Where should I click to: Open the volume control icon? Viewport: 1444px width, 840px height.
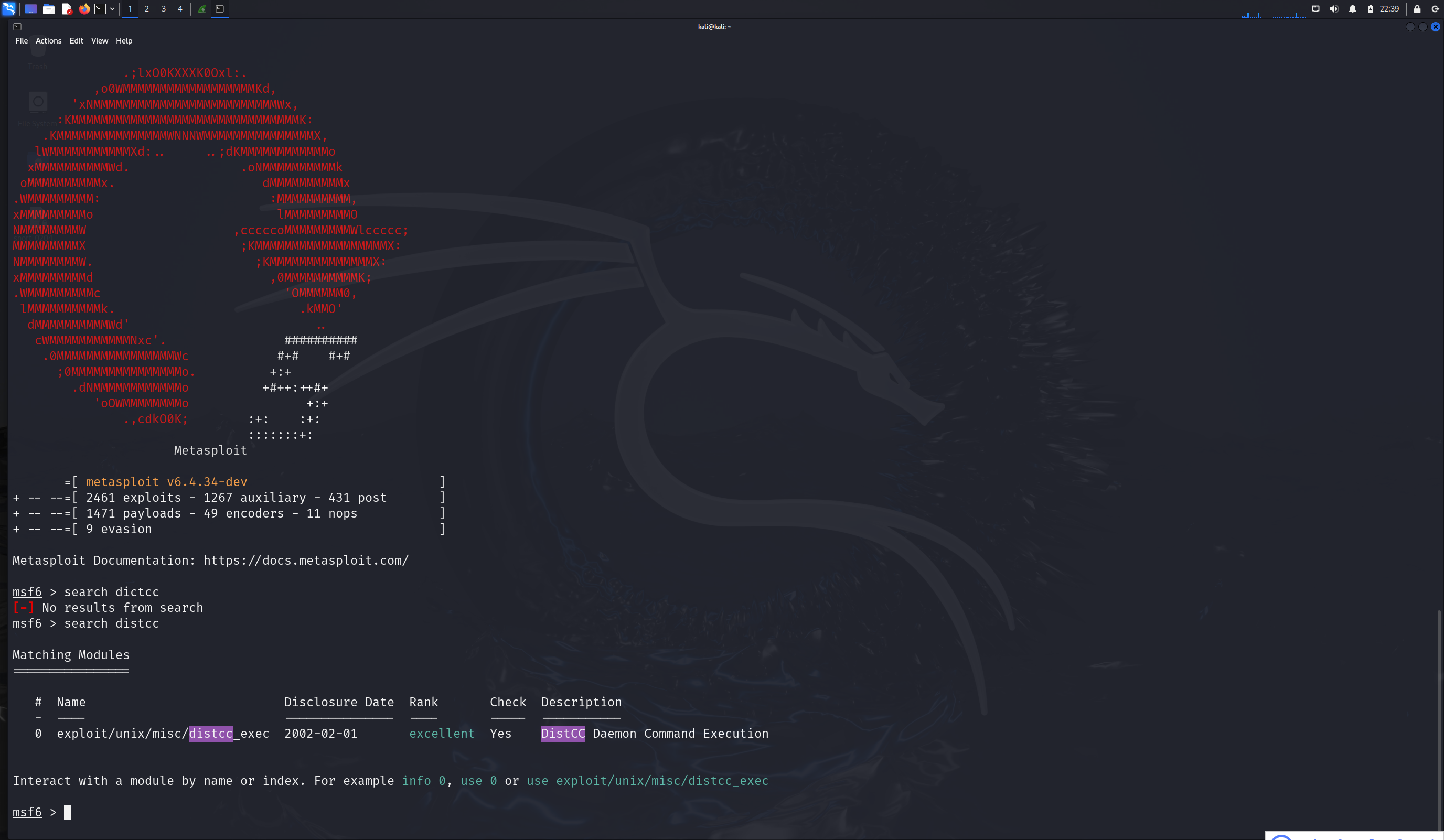(1334, 8)
